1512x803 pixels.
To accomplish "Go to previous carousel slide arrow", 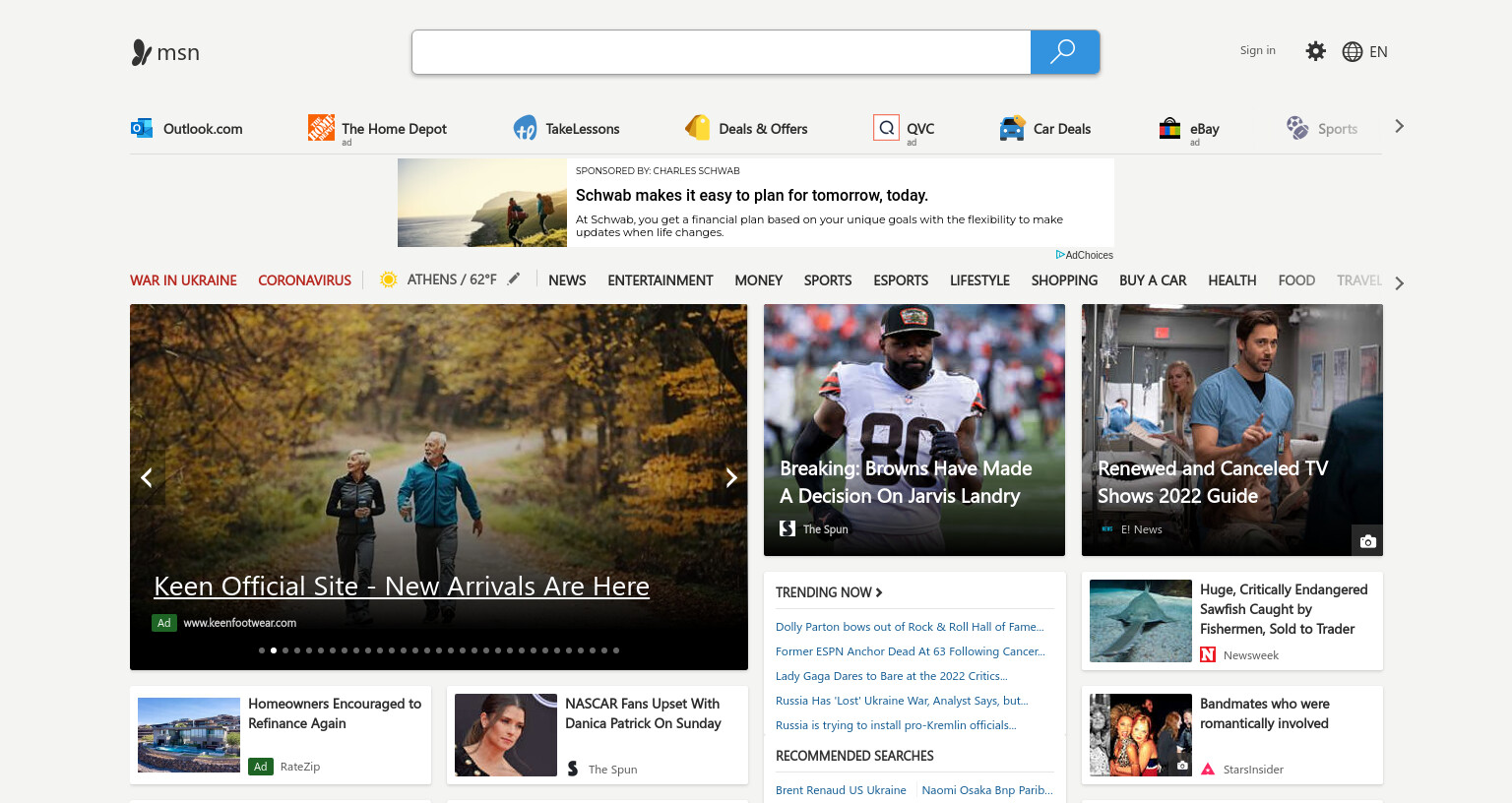I will point(147,478).
